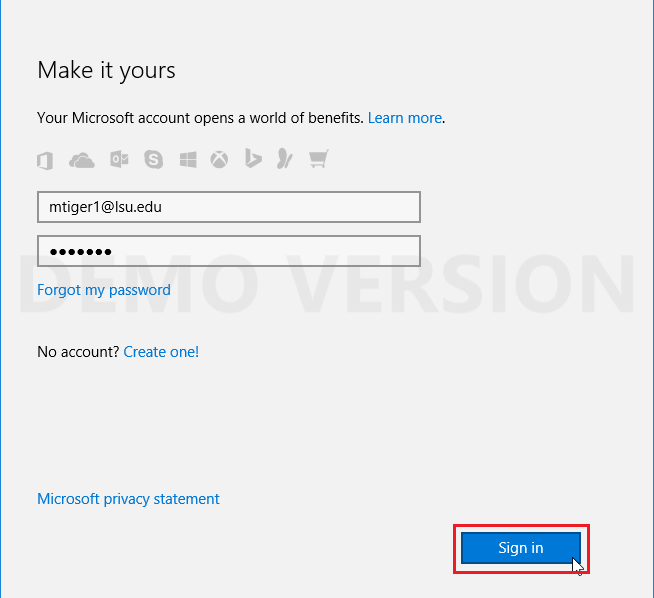Viewport: 654px width, 598px height.
Task: Click the 'No account?' text
Action: point(78,352)
